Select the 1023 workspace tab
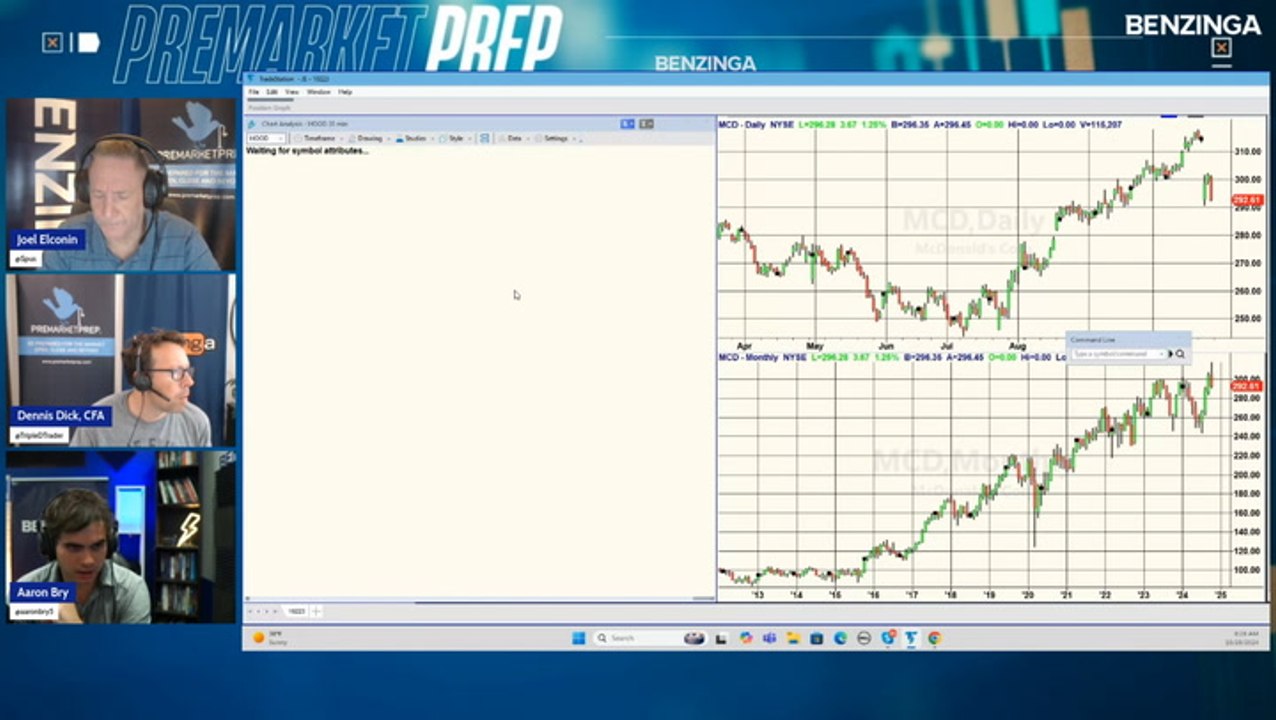The height and width of the screenshot is (720, 1276). (297, 610)
